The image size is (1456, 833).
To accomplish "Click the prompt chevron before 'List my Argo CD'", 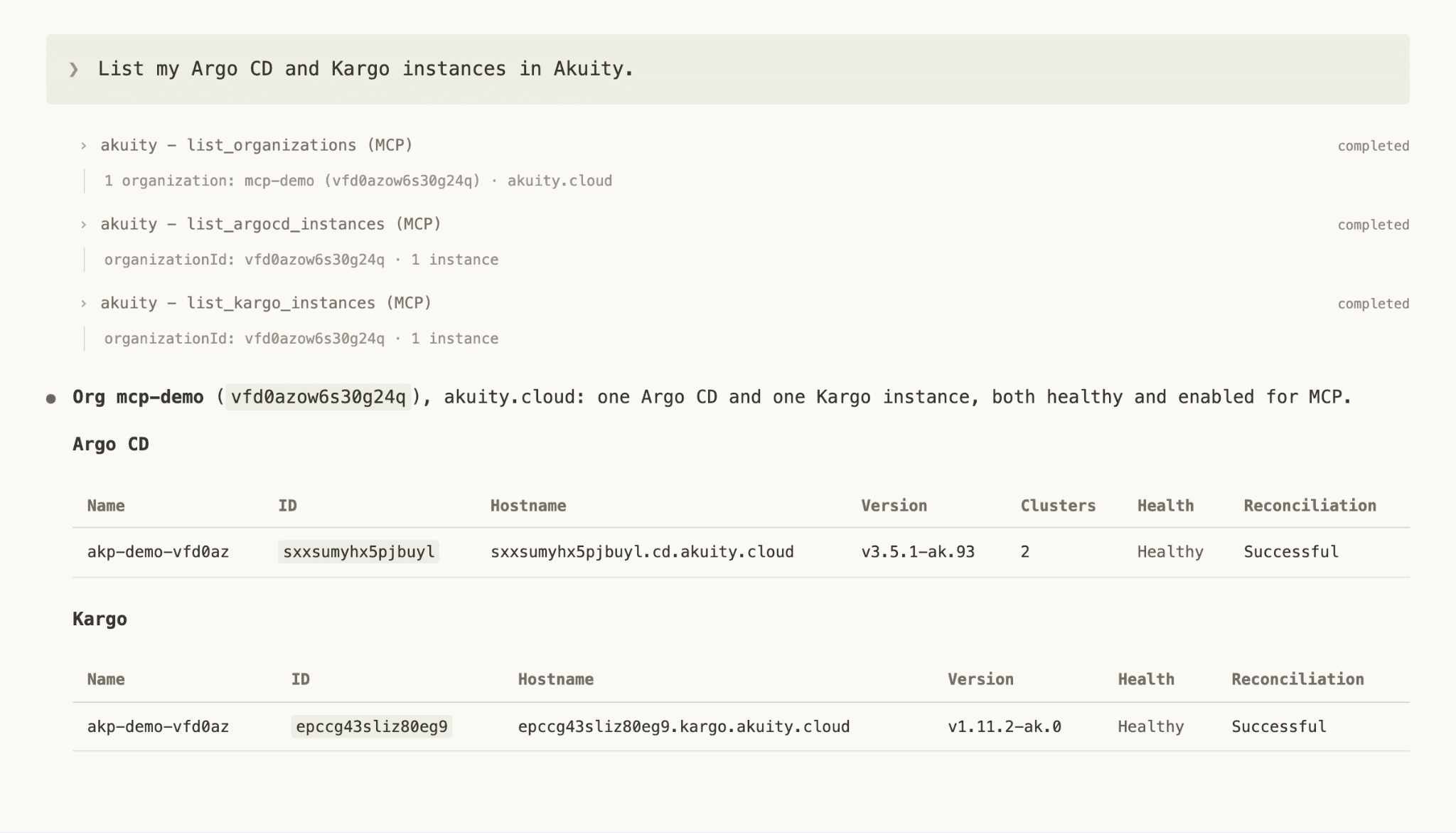I will (x=74, y=70).
